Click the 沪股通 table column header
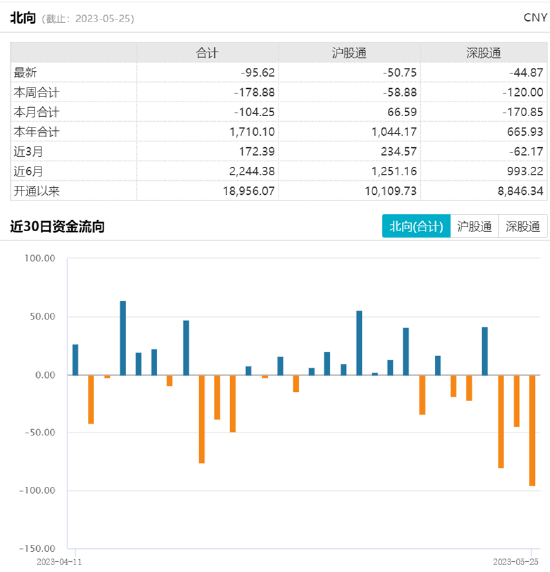550x572 pixels. pos(349,53)
